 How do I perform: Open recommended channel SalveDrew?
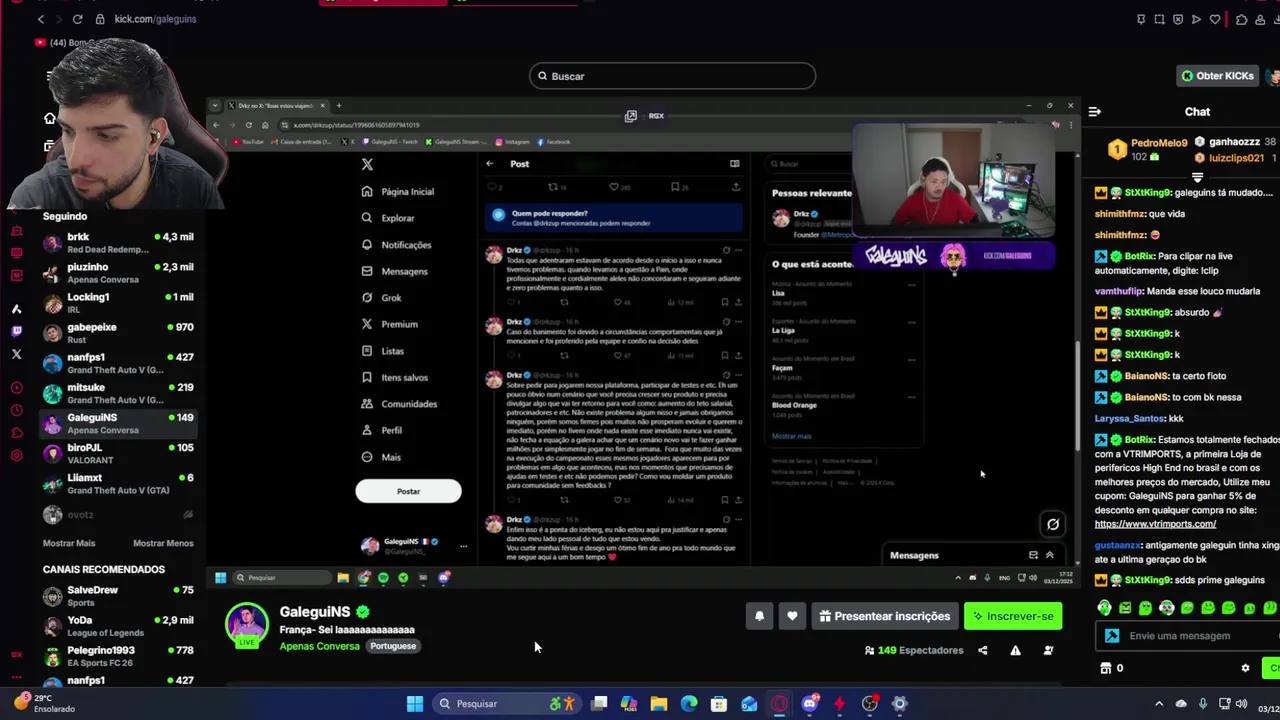pyautogui.click(x=119, y=596)
